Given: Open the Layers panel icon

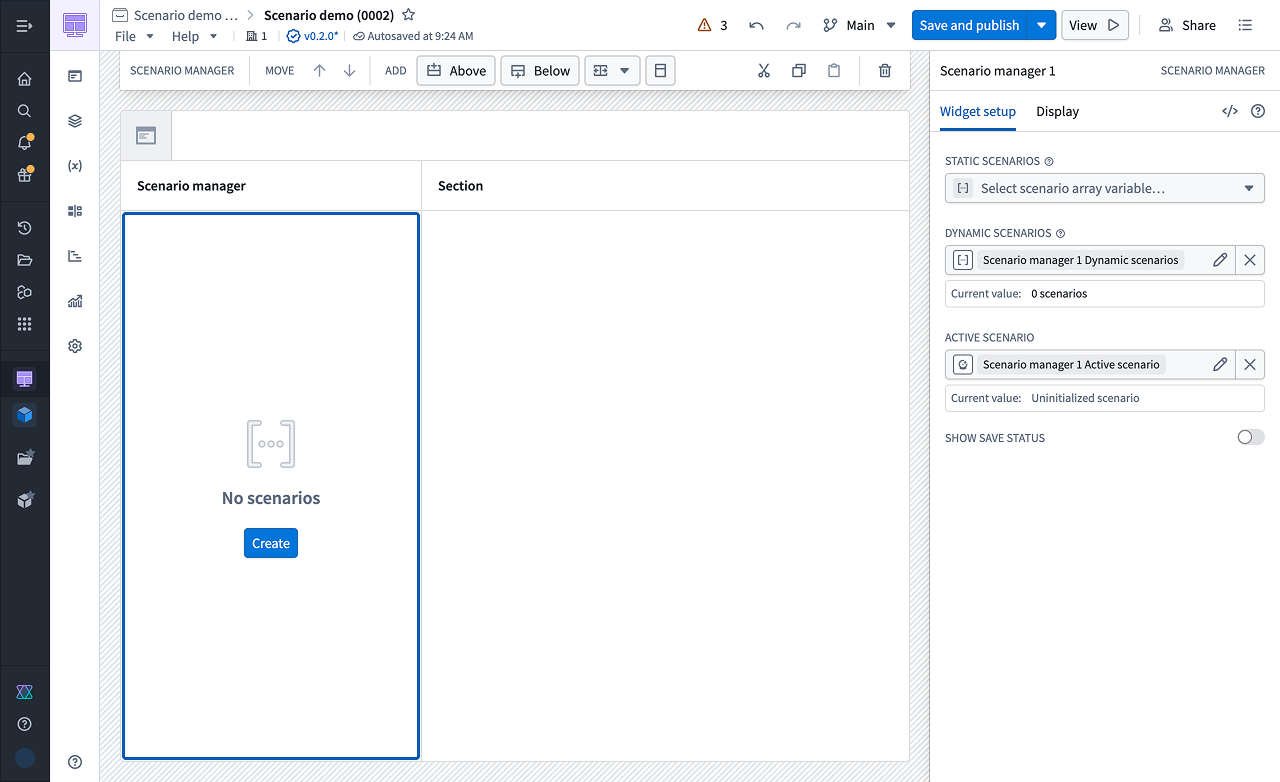Looking at the screenshot, I should click(x=75, y=121).
